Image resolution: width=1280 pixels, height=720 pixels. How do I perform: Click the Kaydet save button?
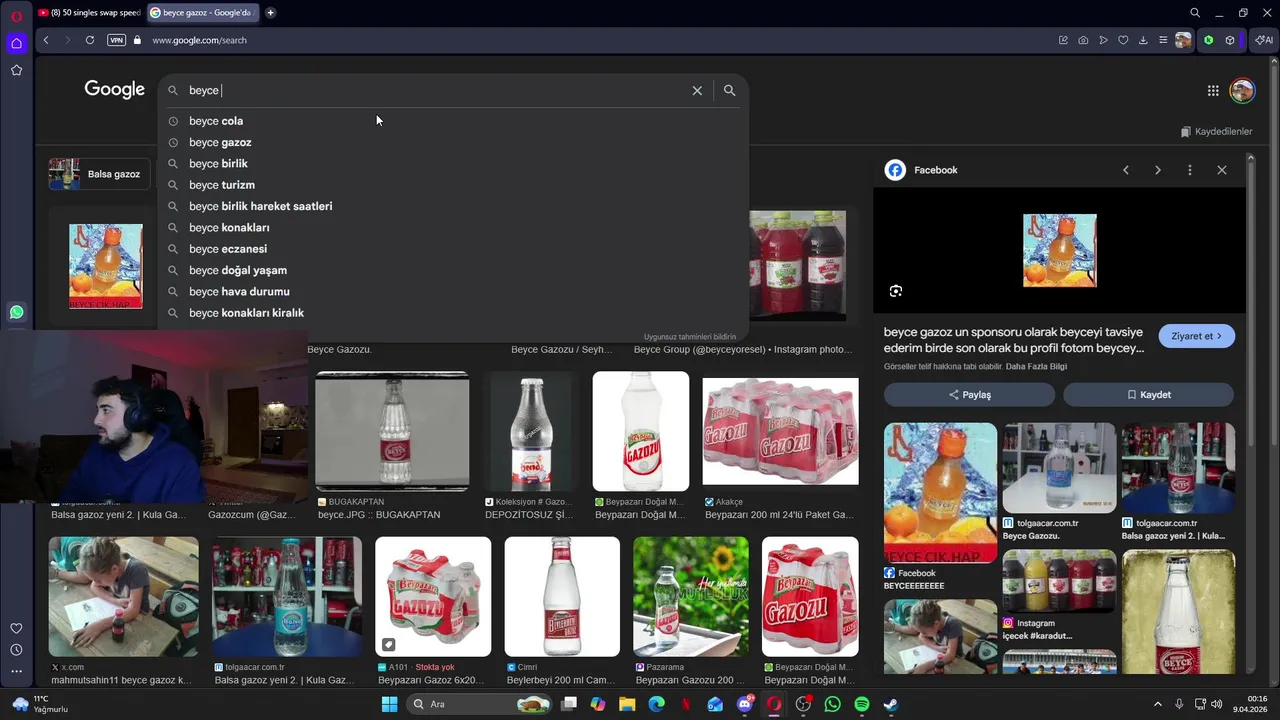(x=1148, y=395)
